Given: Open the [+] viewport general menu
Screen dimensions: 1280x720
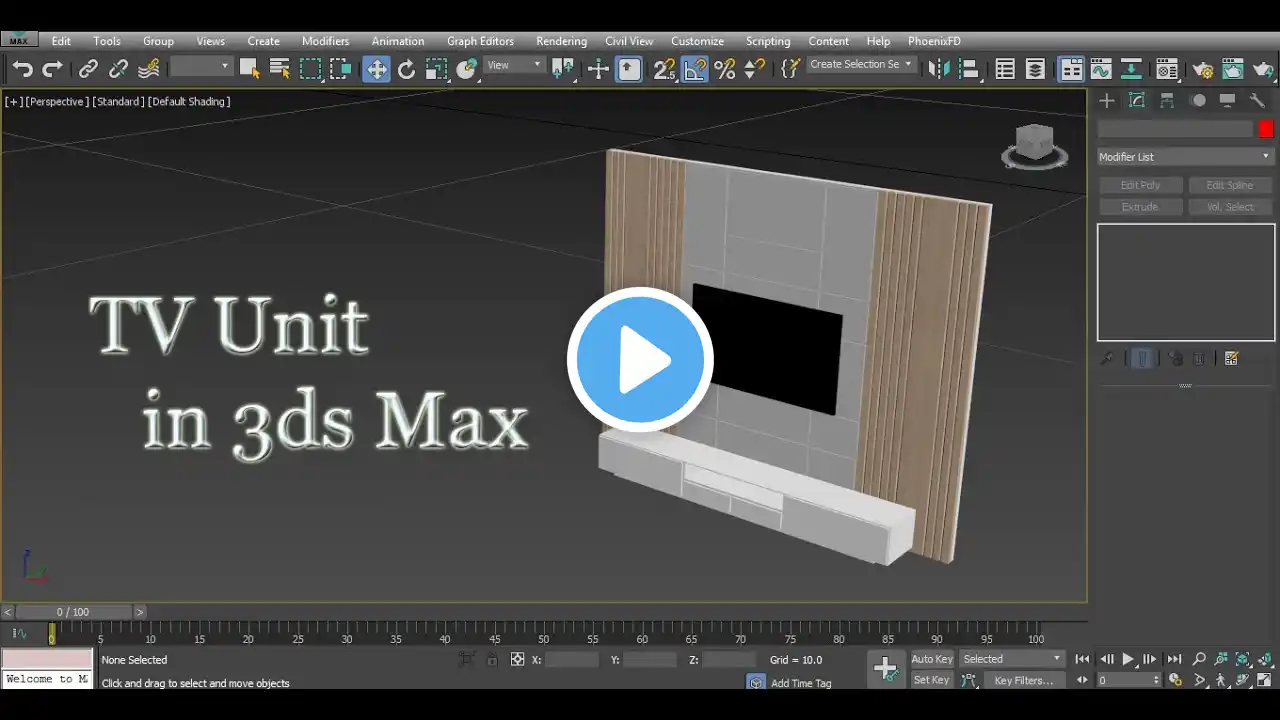Looking at the screenshot, I should click(x=14, y=101).
